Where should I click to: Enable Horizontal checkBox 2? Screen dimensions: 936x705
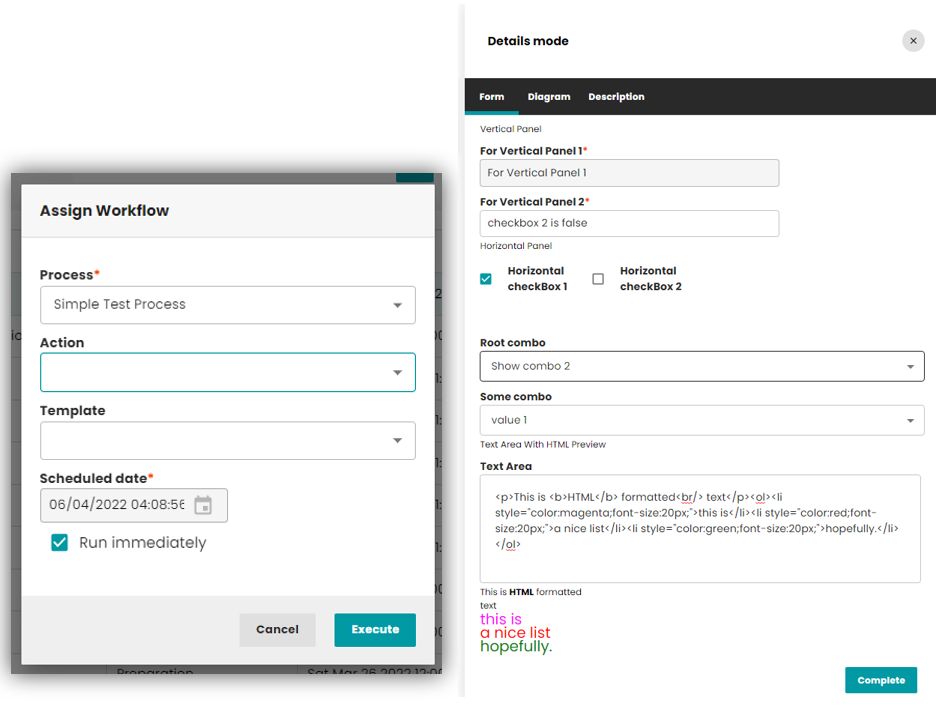[598, 279]
